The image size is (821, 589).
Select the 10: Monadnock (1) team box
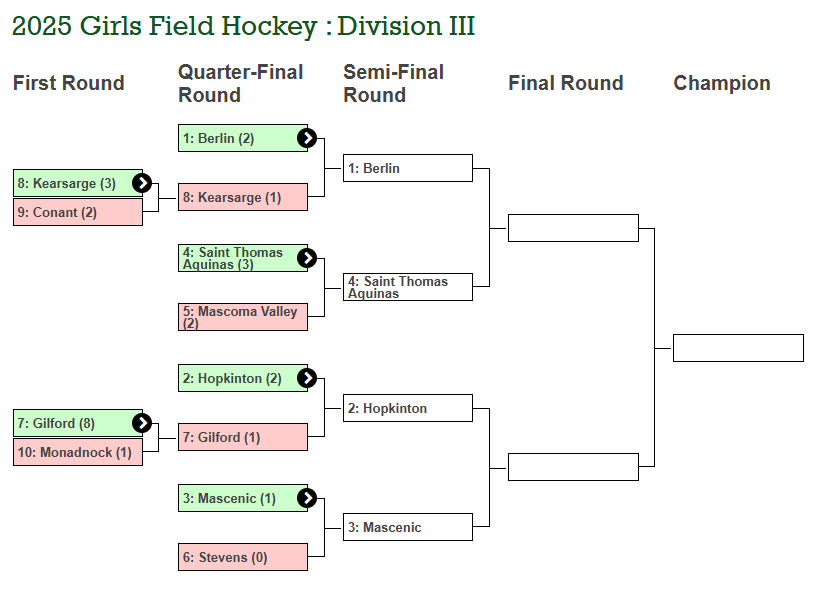point(78,452)
